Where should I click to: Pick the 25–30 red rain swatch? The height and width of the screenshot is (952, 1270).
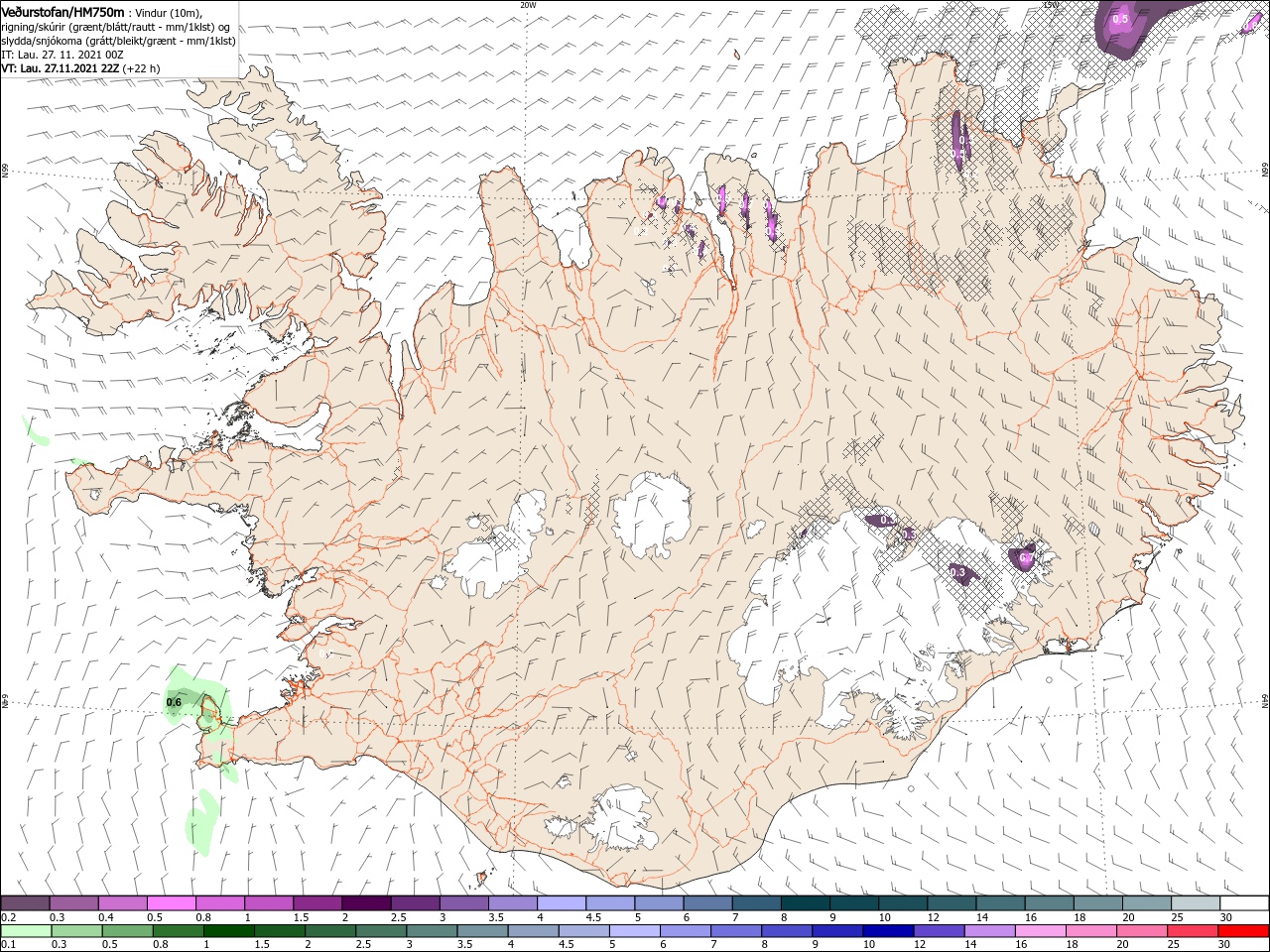pyautogui.click(x=1195, y=931)
